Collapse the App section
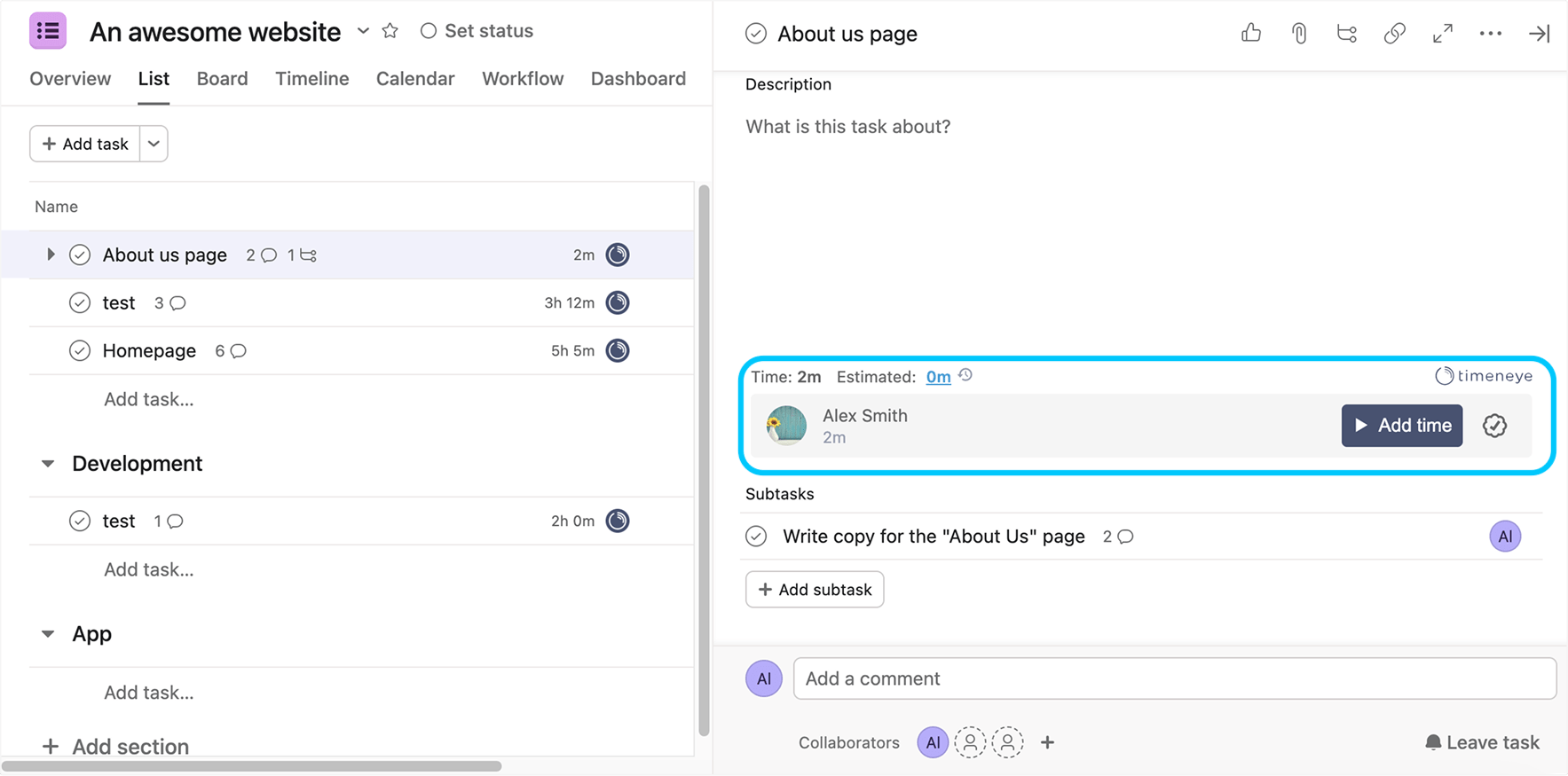Viewport: 1568px width, 776px height. pyautogui.click(x=48, y=634)
